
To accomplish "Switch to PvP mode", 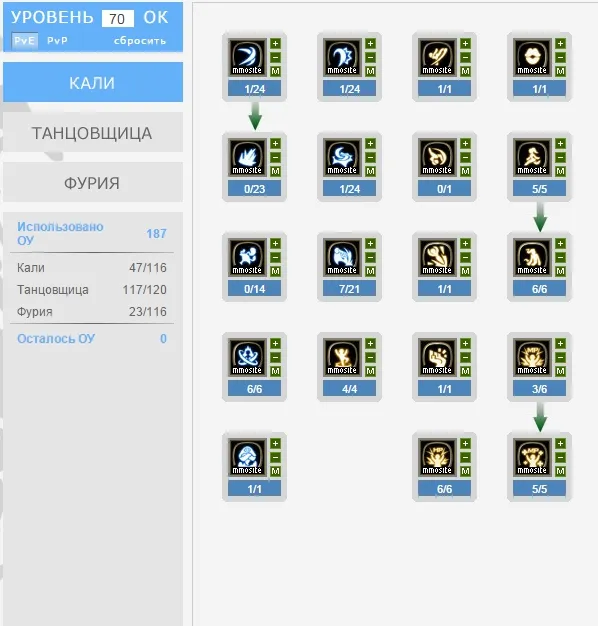I will coord(57,41).
